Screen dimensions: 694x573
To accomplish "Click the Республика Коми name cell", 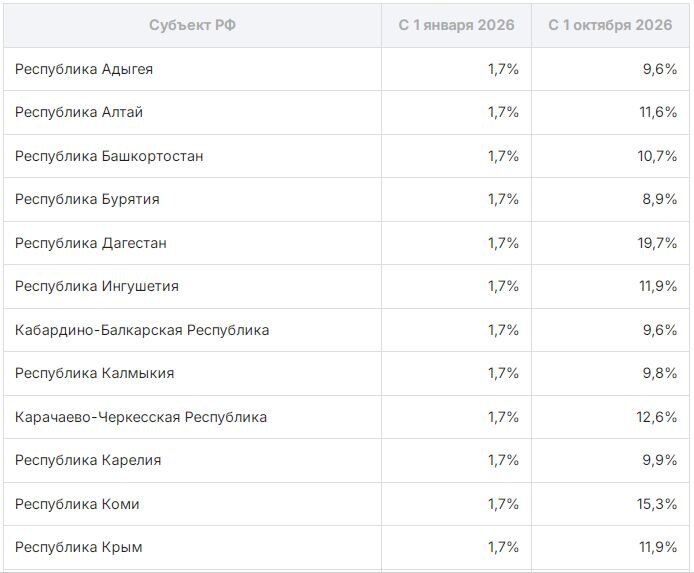I will click(77, 504).
